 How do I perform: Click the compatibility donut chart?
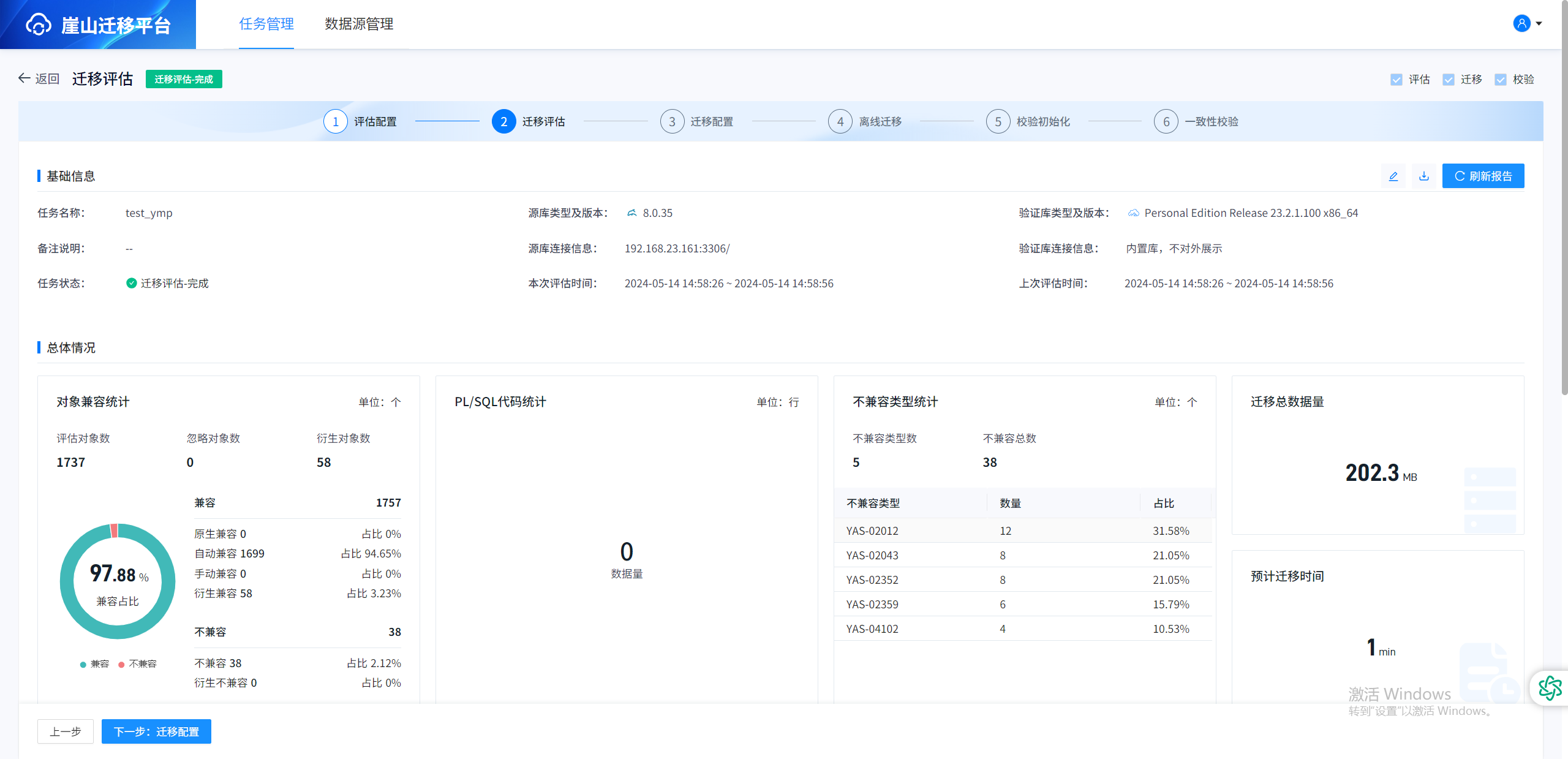(118, 581)
